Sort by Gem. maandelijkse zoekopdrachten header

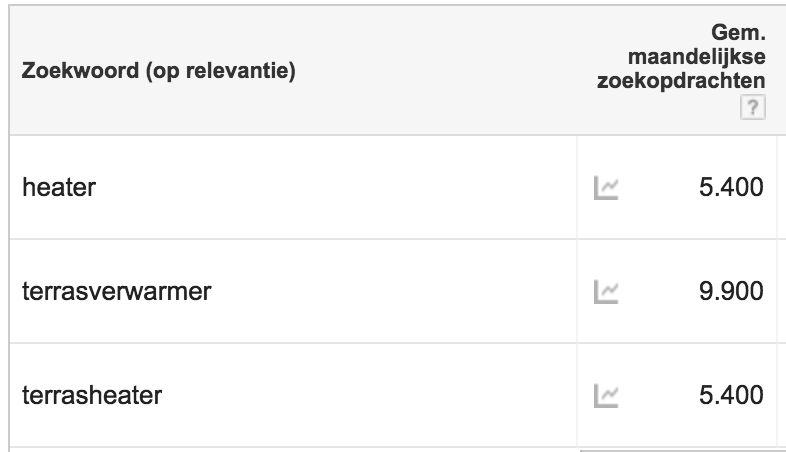[681, 57]
